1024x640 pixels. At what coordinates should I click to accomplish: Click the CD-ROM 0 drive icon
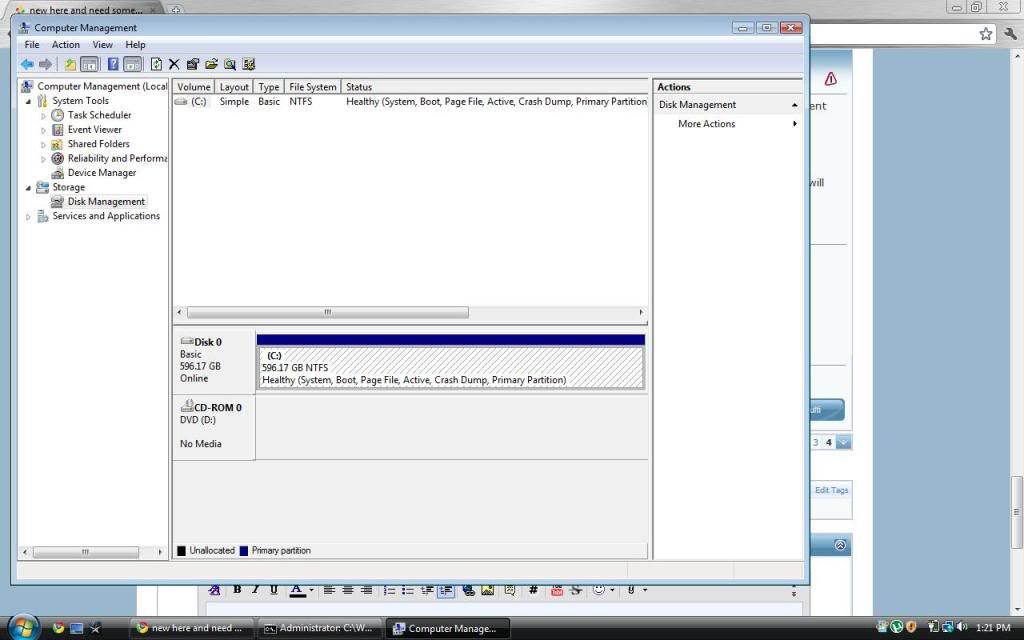pyautogui.click(x=187, y=406)
